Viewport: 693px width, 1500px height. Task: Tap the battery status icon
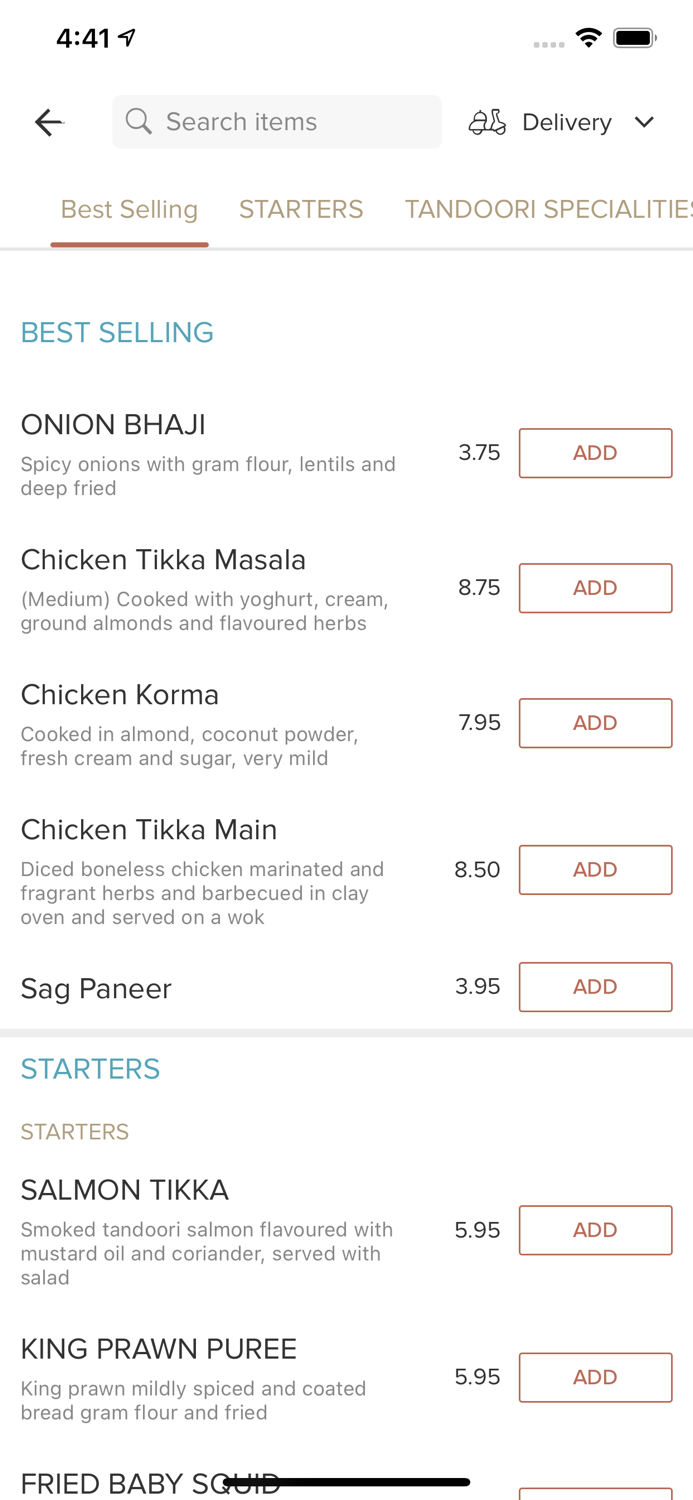[634, 38]
